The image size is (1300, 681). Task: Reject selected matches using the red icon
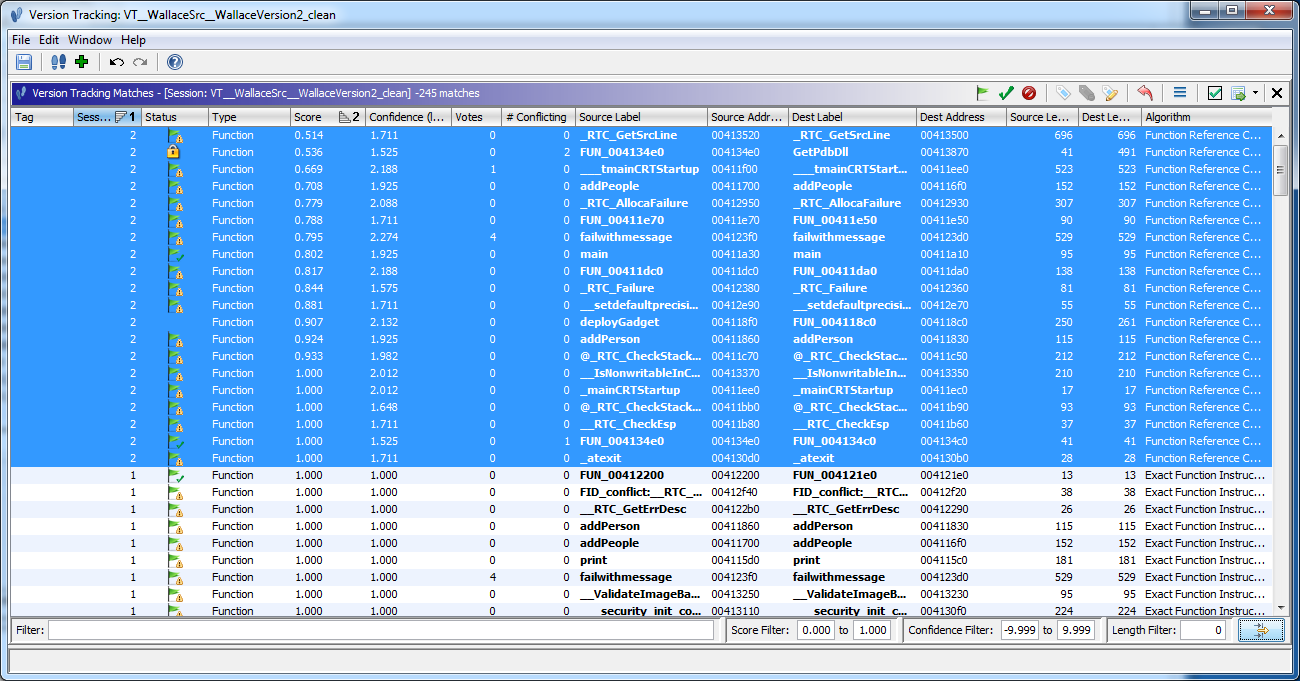1029,93
